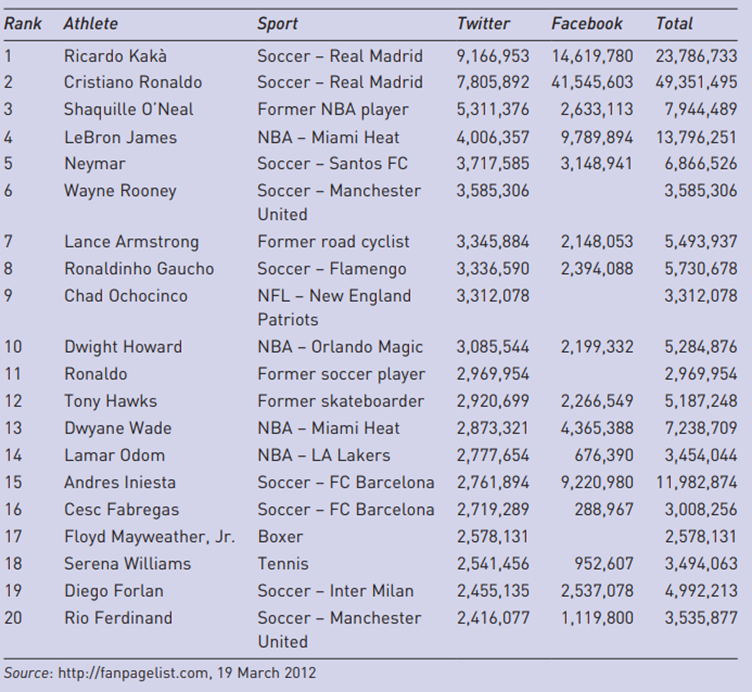Select the Floyd Mayweather, Jr. cell
The width and height of the screenshot is (752, 692).
pos(149,536)
